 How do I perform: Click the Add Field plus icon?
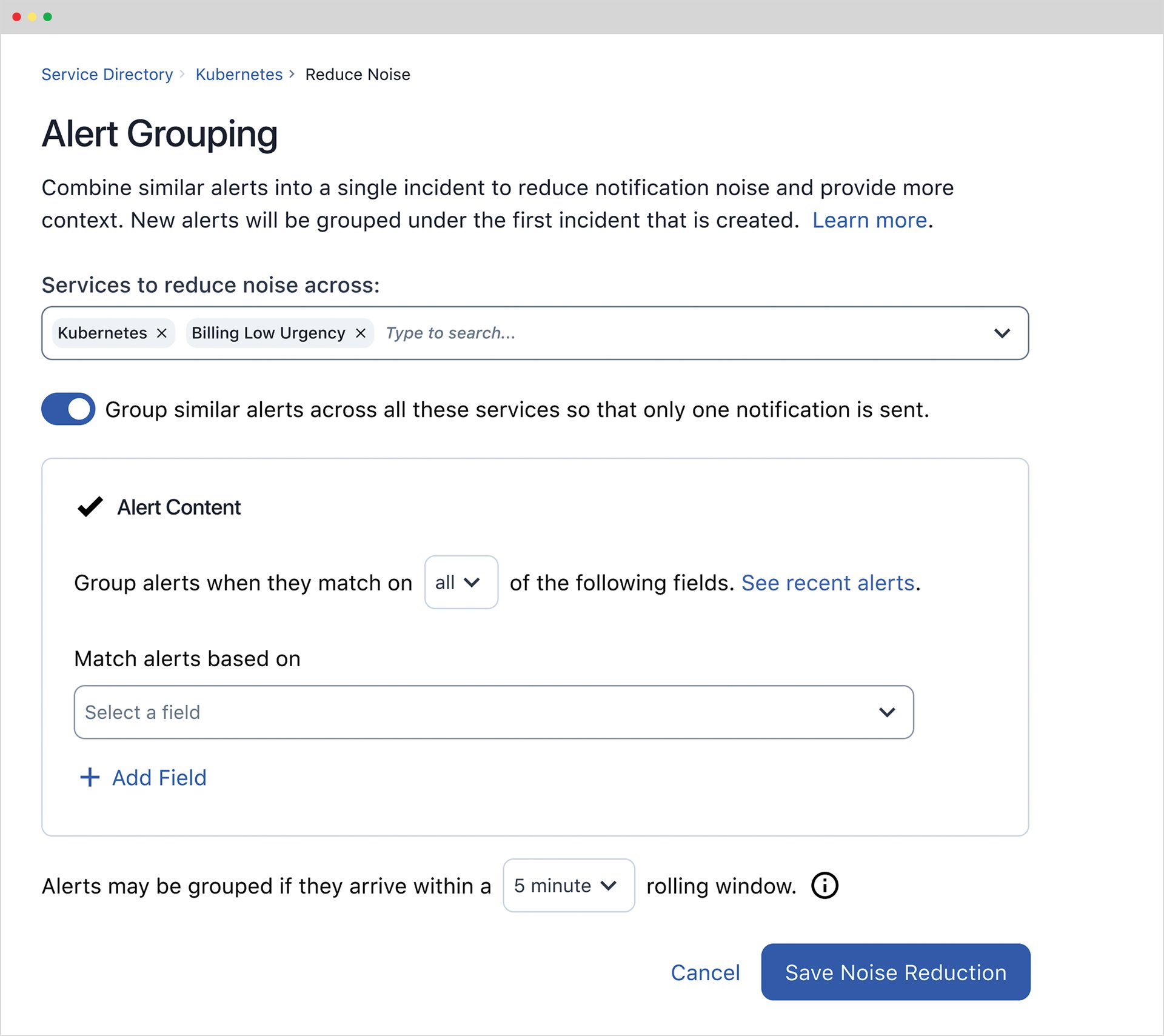point(90,777)
